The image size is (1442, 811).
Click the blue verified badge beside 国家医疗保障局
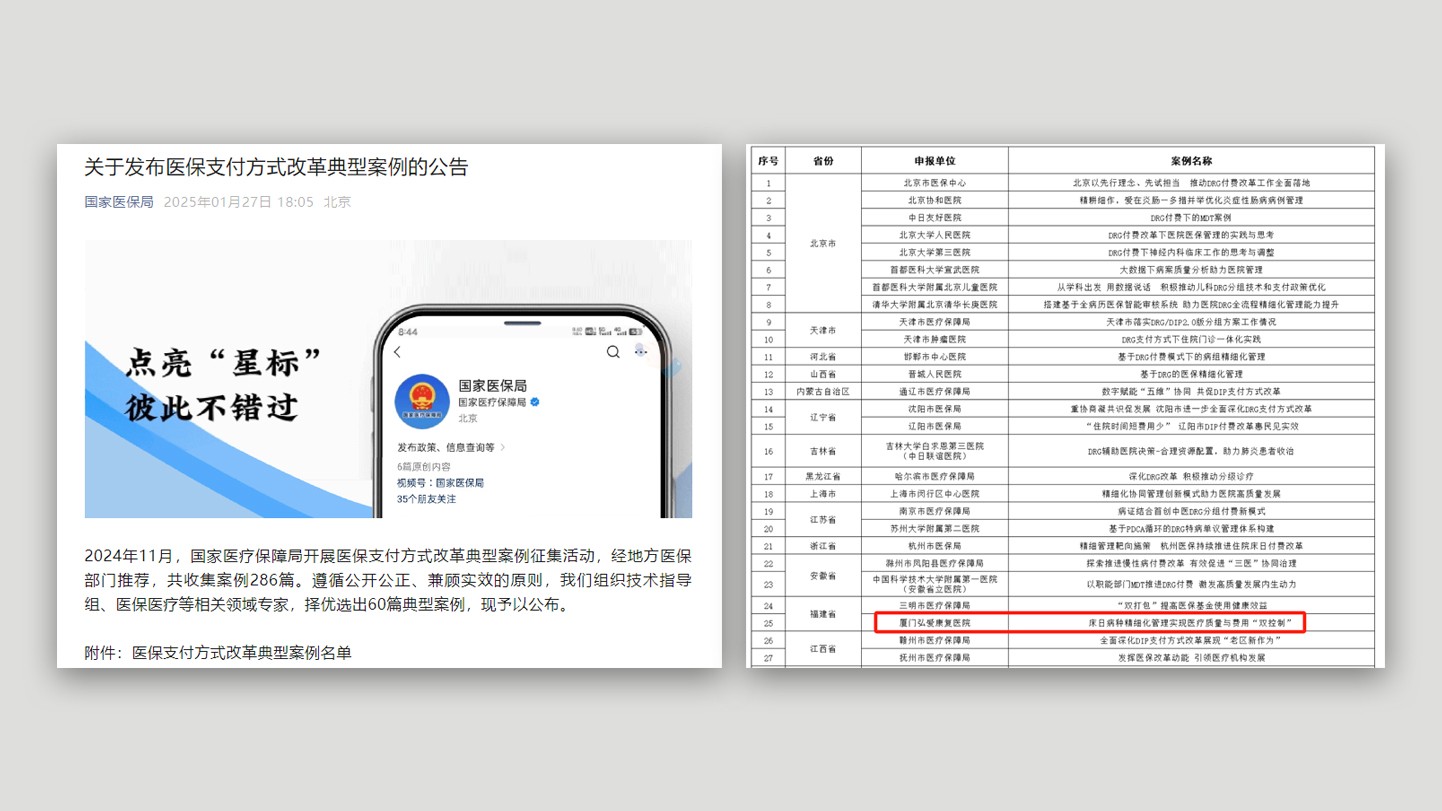535,402
